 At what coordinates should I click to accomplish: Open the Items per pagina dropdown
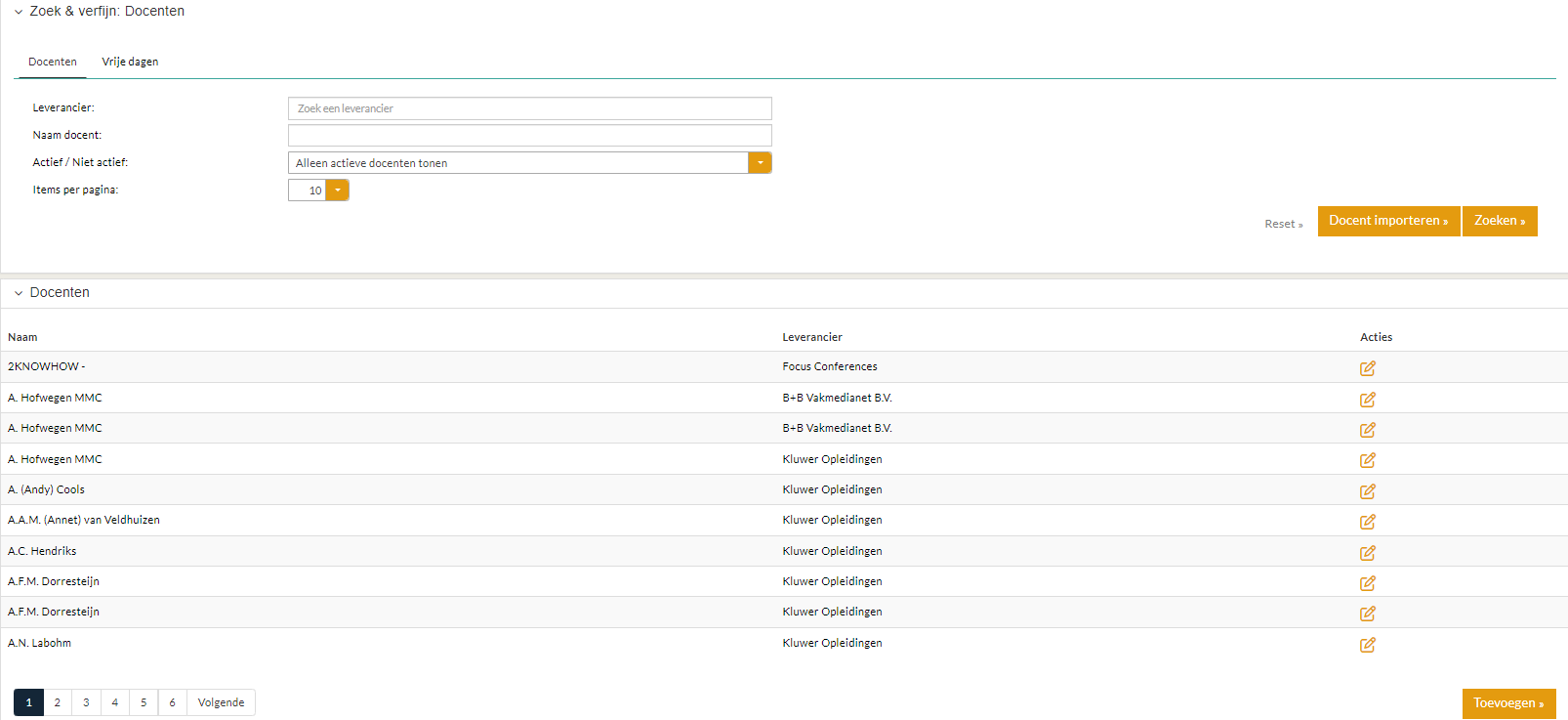[337, 191]
